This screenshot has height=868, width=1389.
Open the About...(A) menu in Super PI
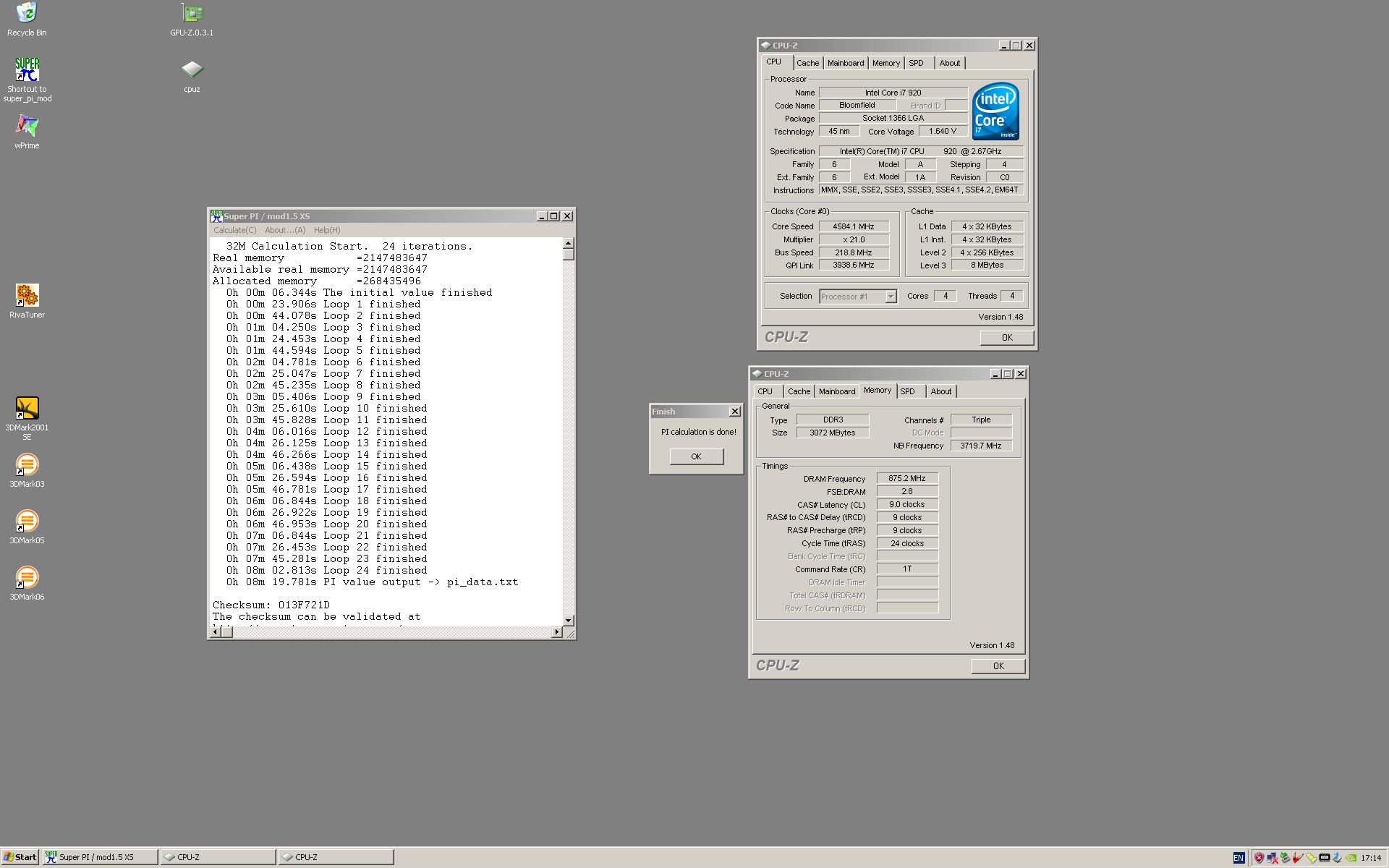[x=285, y=230]
